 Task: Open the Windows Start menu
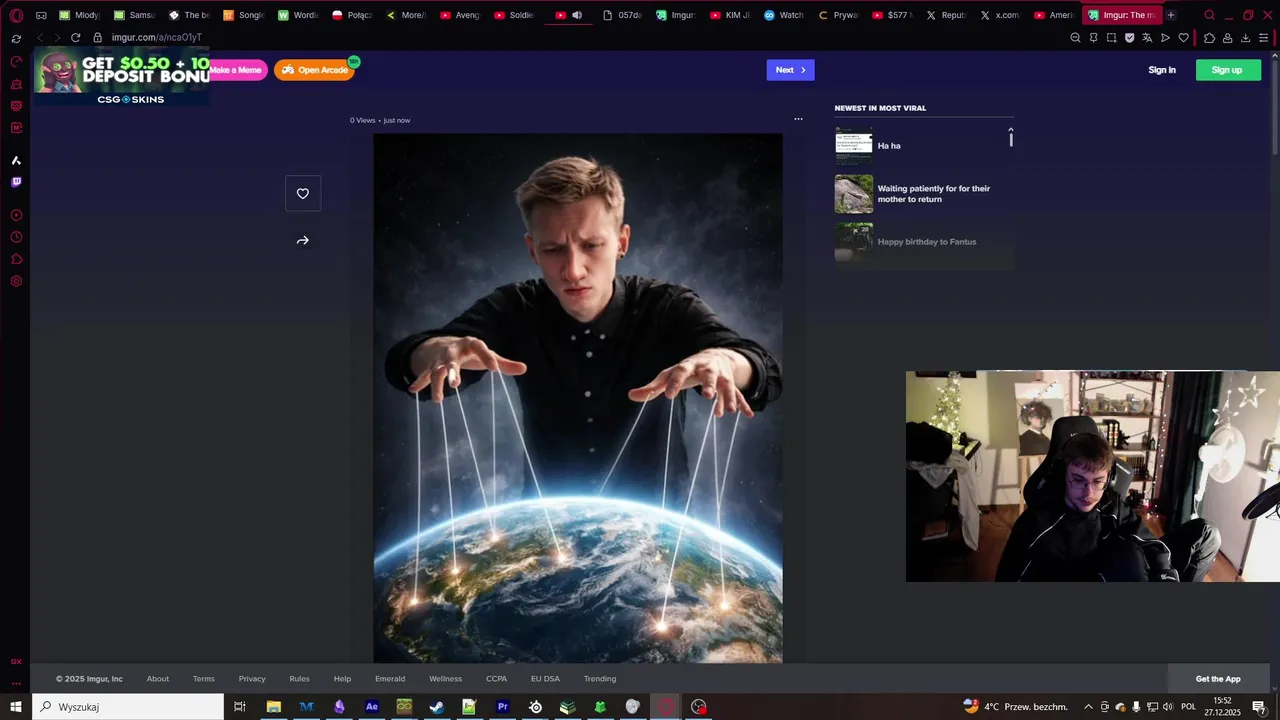pos(16,707)
